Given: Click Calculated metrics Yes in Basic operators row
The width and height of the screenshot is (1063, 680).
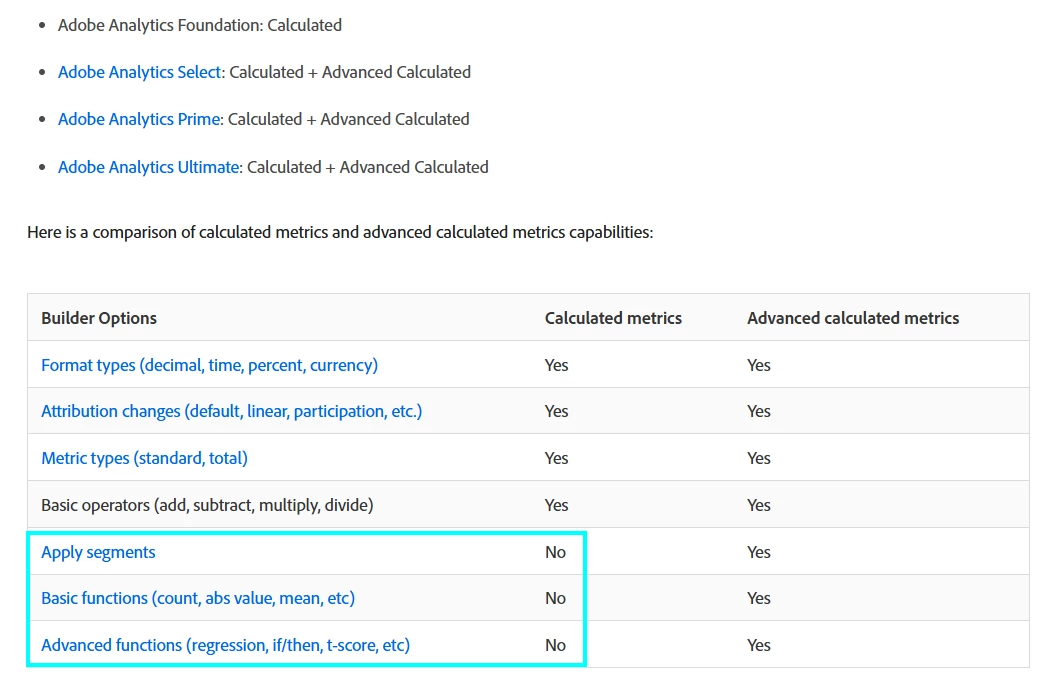Looking at the screenshot, I should coord(557,505).
